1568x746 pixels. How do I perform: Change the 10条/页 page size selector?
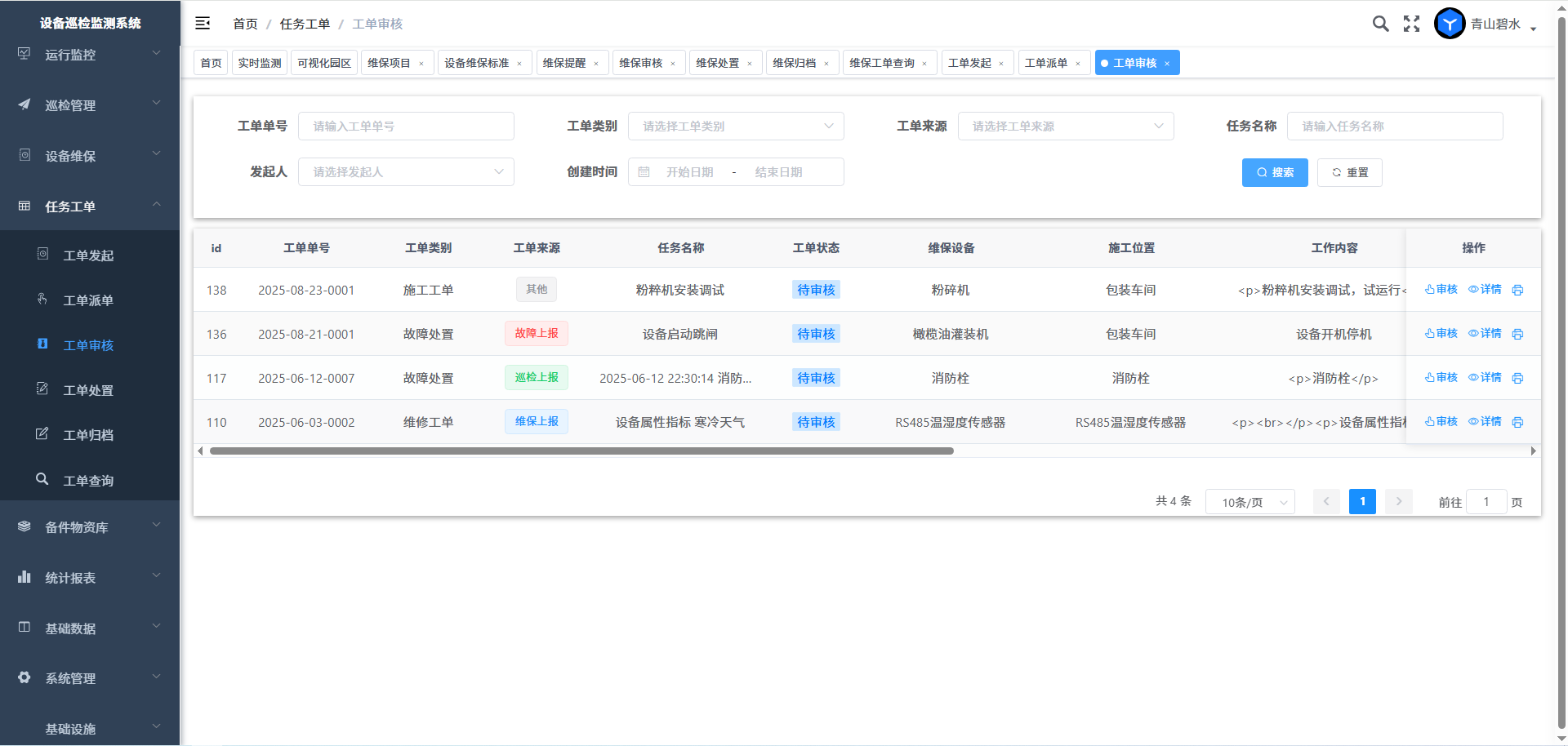pyautogui.click(x=1249, y=502)
